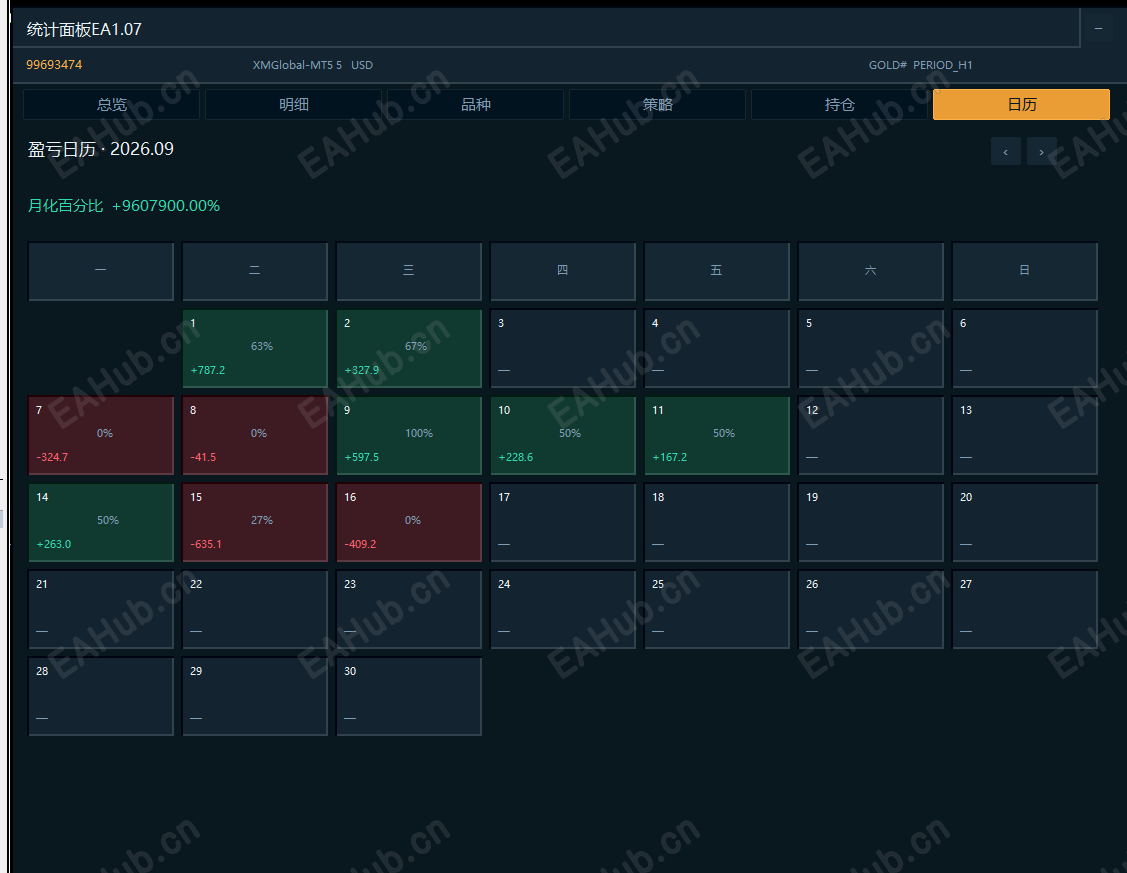Select empty day 19 cell
1127x873 pixels.
870,522
